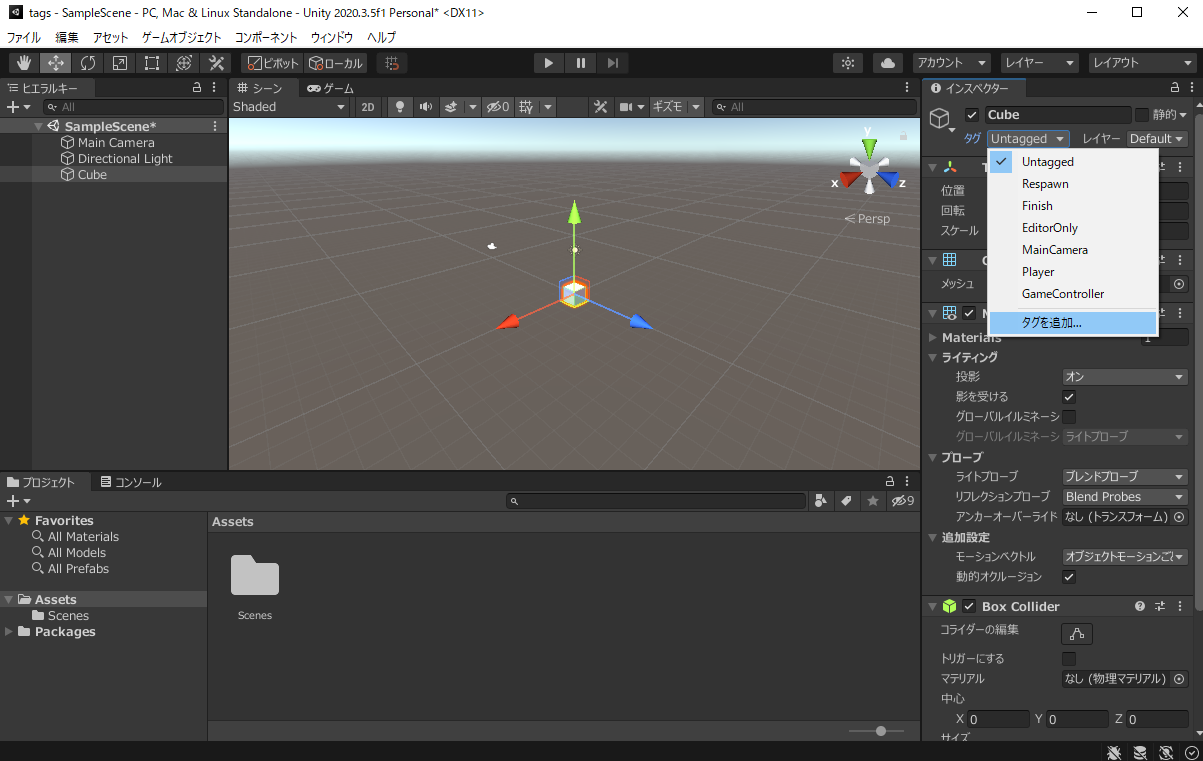Select the Scale tool
Screen dimensions: 1203x761
point(120,63)
